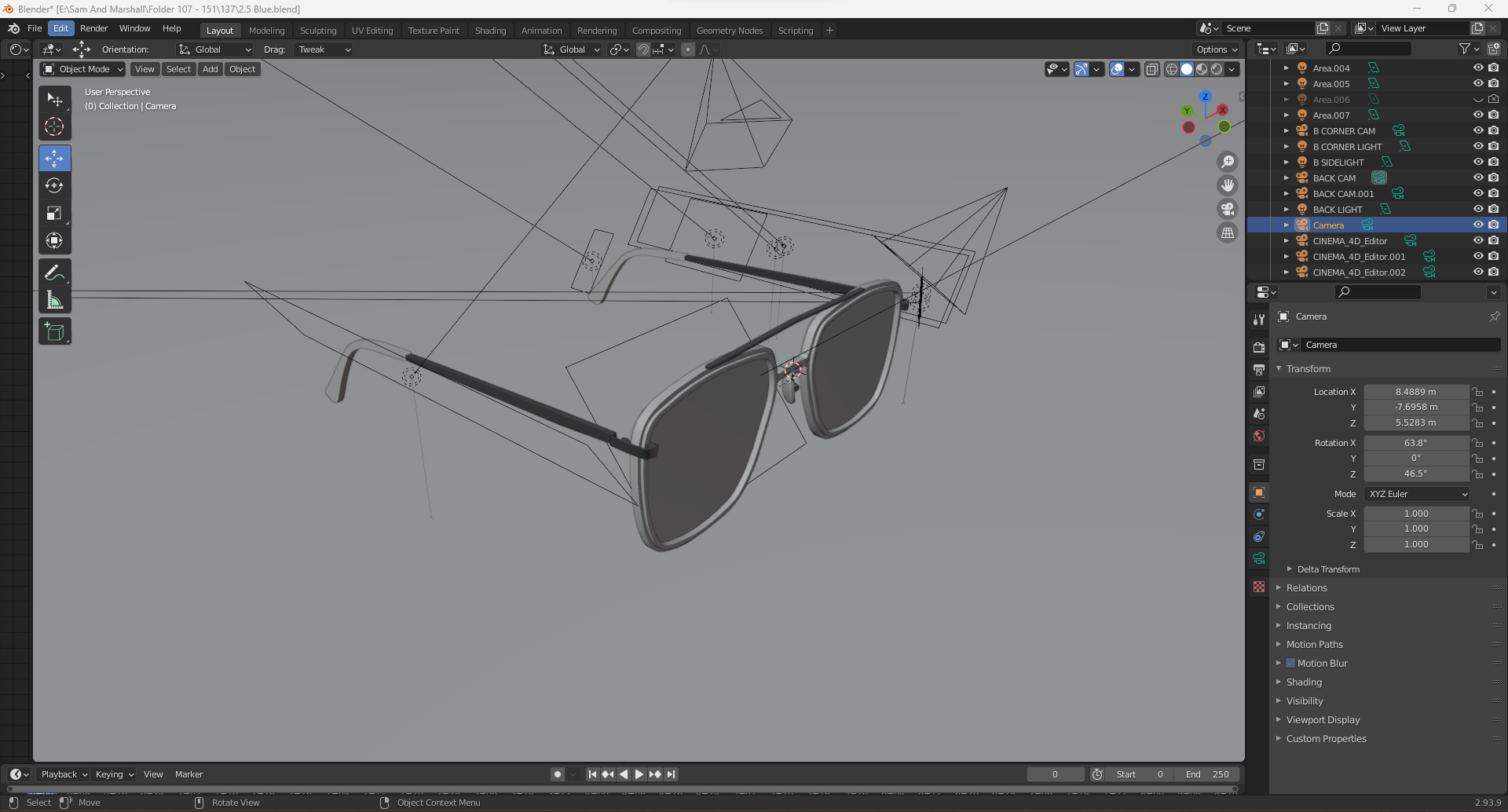Activate the Move tool
This screenshot has height=812, width=1508.
tap(54, 158)
